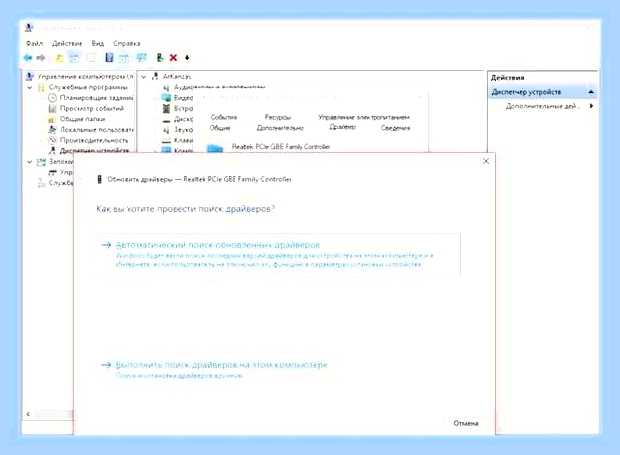Screen dimensions: 620x455
Task: Close the update drivers dialog
Action: (486, 161)
